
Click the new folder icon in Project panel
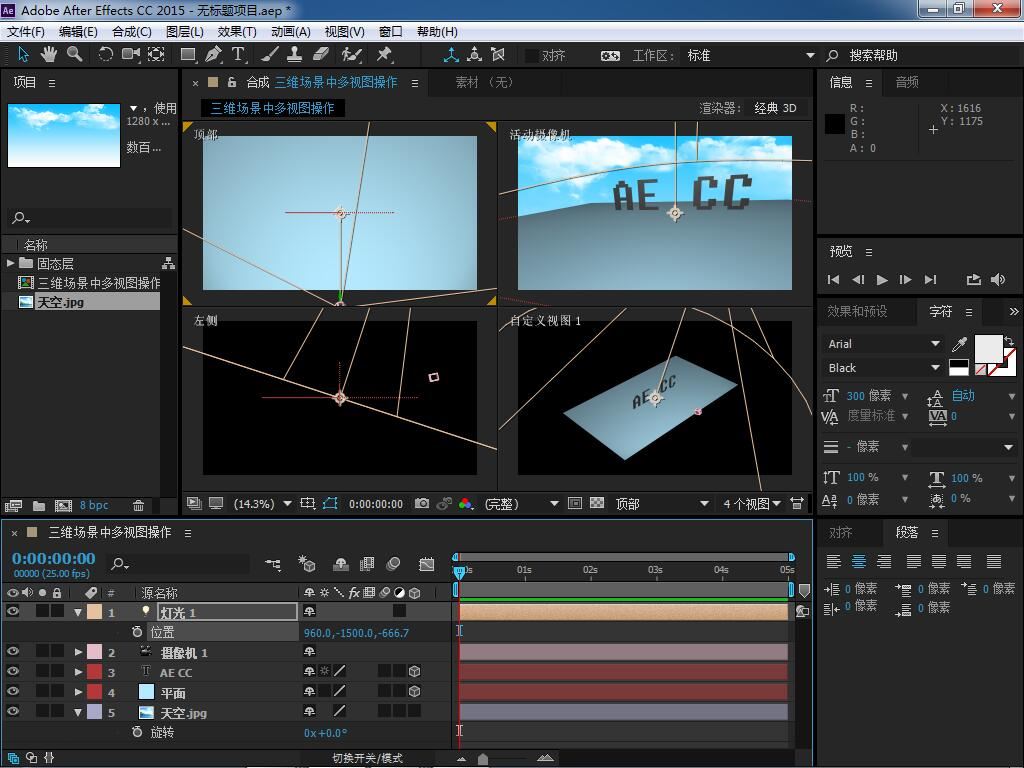(x=39, y=505)
